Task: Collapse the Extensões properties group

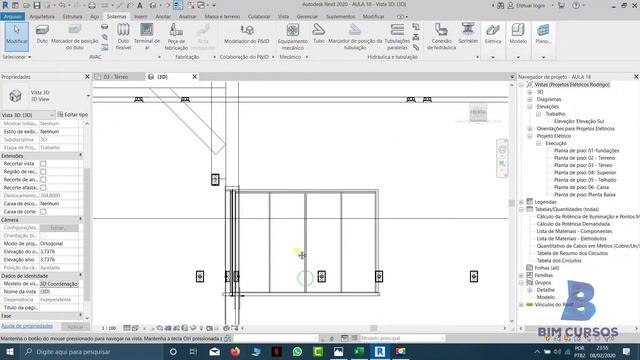Action: (x=80, y=156)
